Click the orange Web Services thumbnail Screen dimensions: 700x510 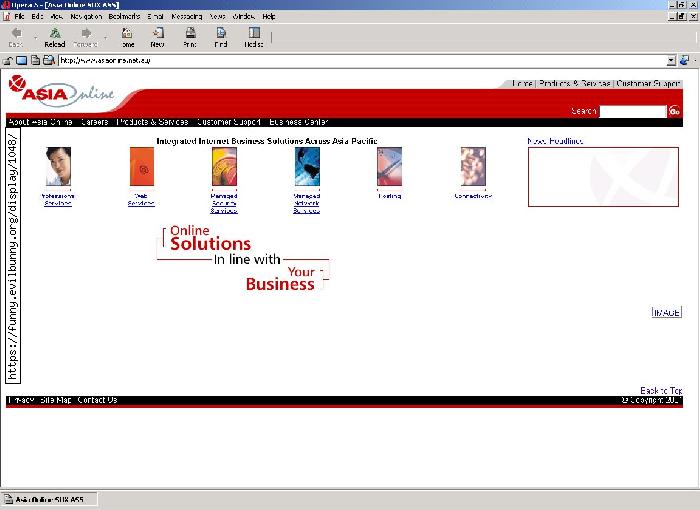142,166
